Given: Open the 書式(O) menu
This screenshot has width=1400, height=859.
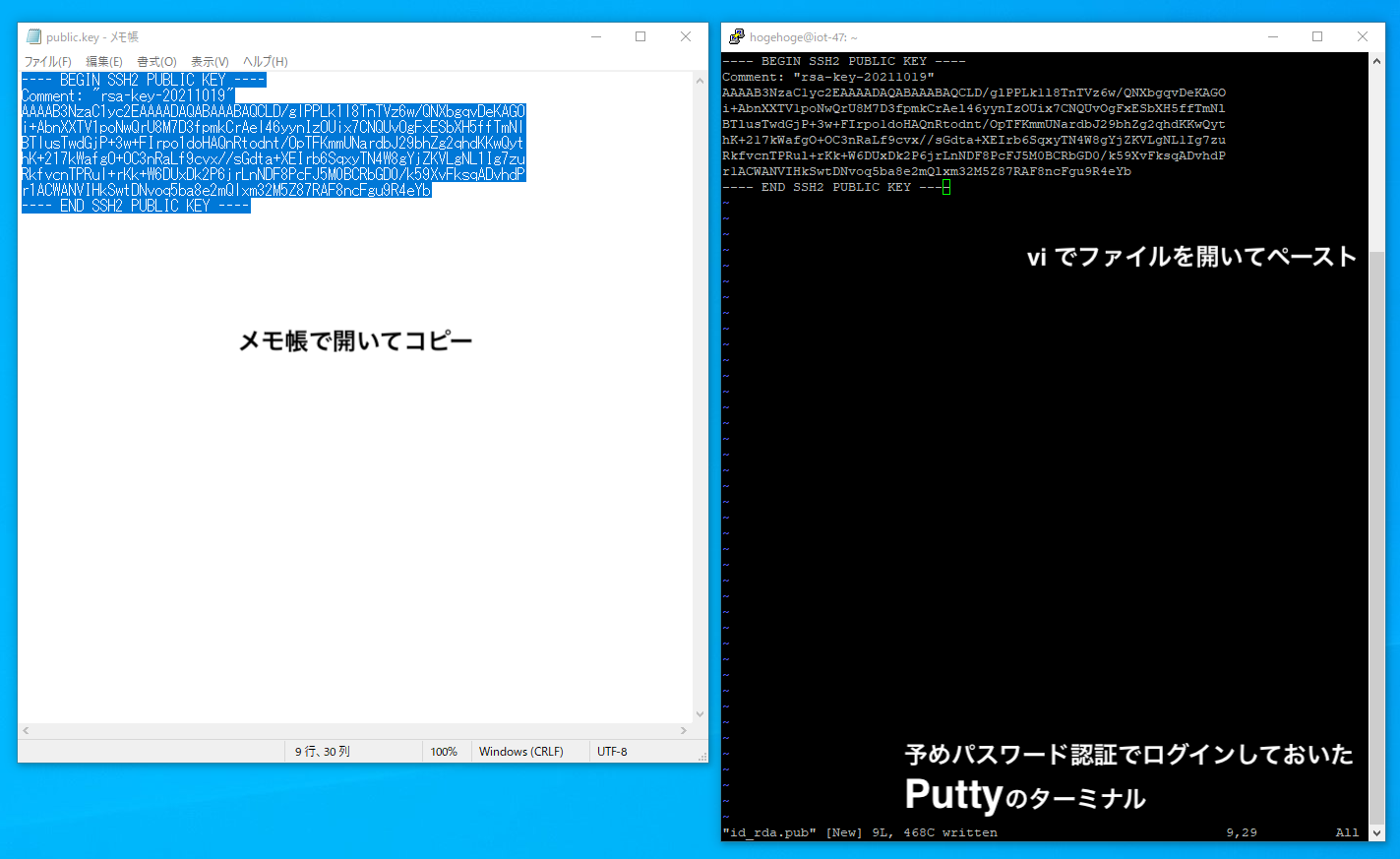Looking at the screenshot, I should click(x=156, y=62).
